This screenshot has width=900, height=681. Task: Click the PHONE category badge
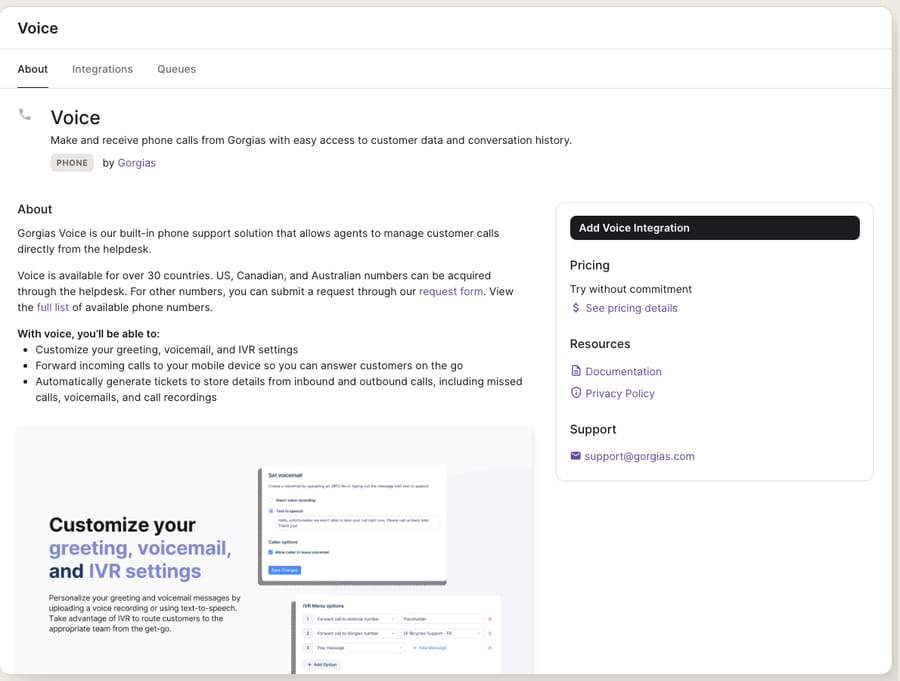pos(72,163)
